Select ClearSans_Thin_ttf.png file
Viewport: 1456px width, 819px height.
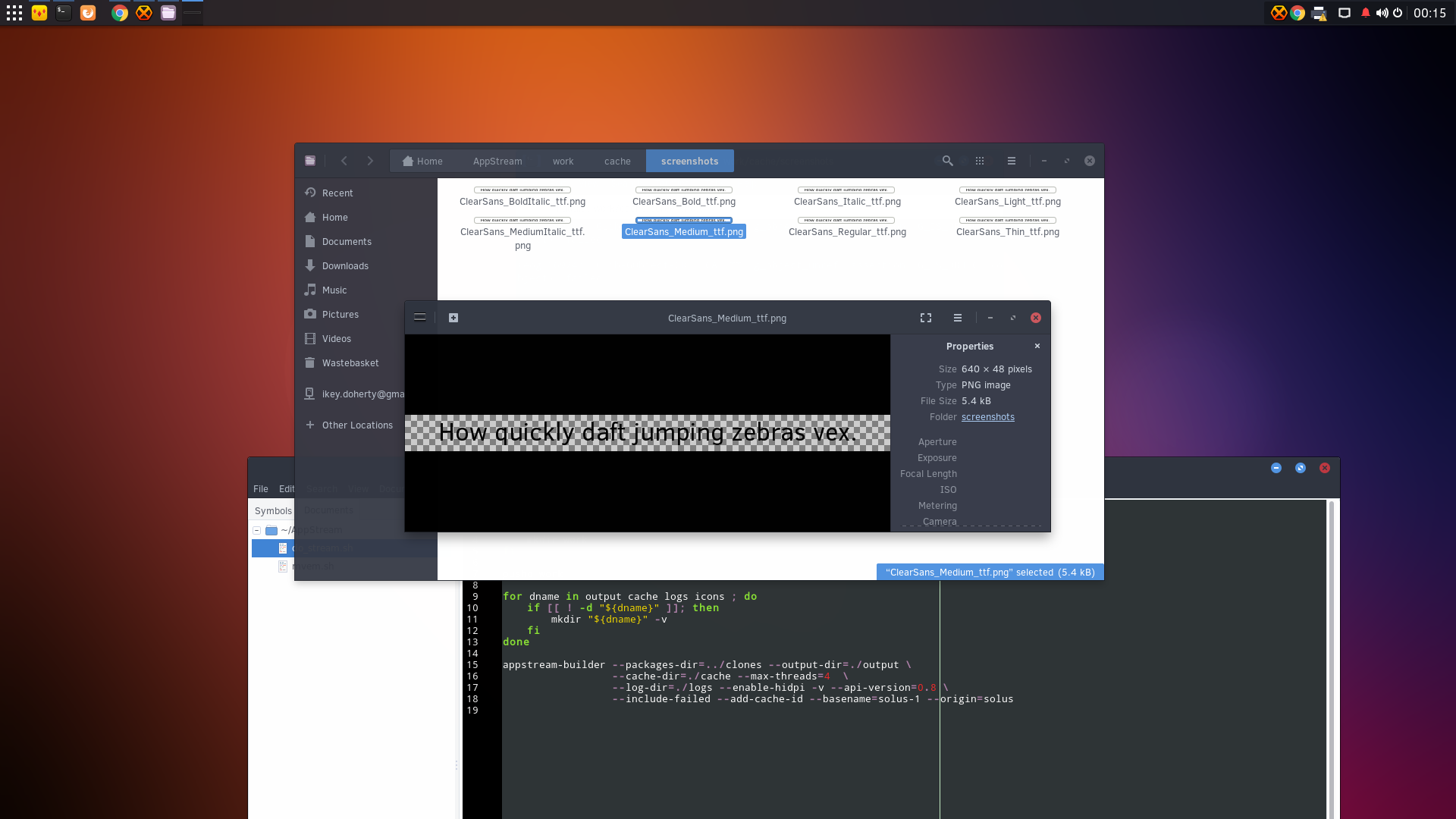[1008, 227]
